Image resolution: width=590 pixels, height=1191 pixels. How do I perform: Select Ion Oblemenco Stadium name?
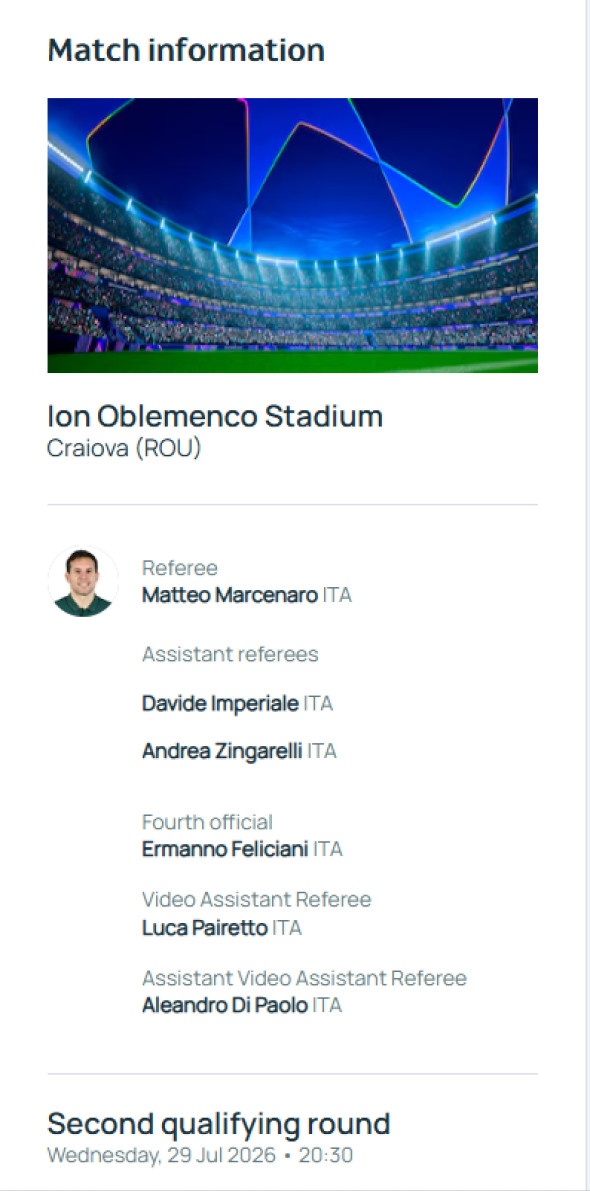tap(215, 416)
